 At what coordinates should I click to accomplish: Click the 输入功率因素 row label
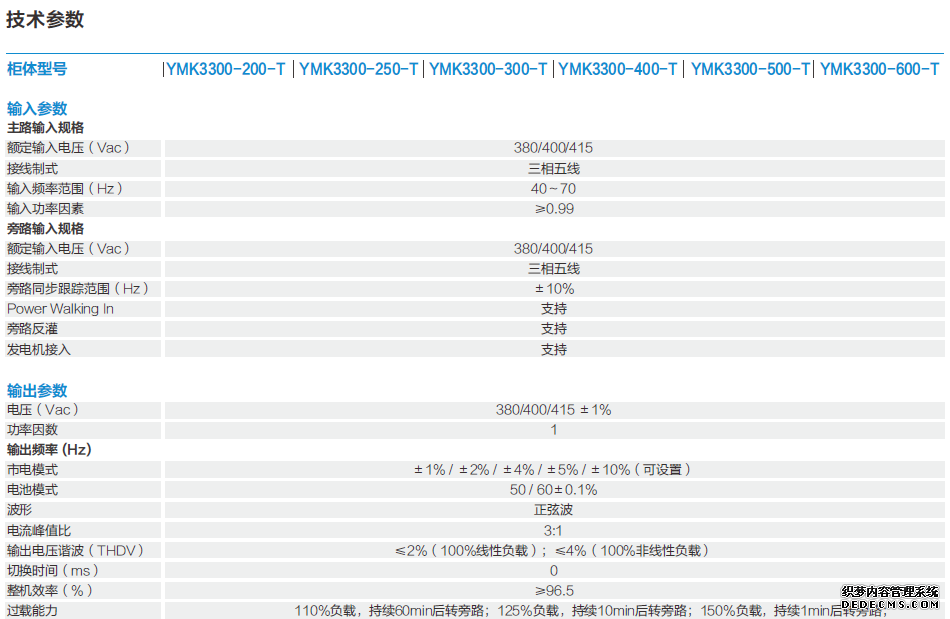click(45, 209)
